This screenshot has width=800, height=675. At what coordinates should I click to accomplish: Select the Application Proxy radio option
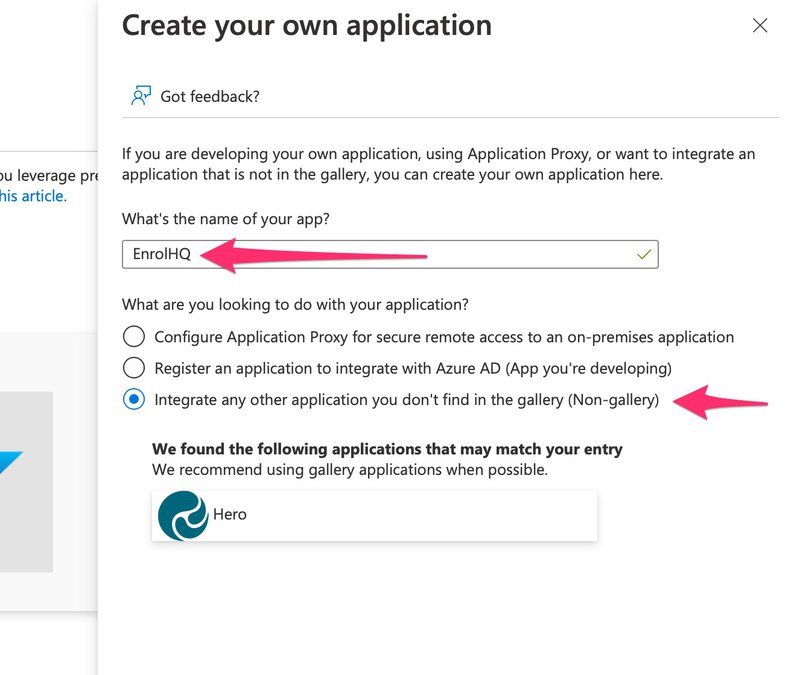click(133, 337)
